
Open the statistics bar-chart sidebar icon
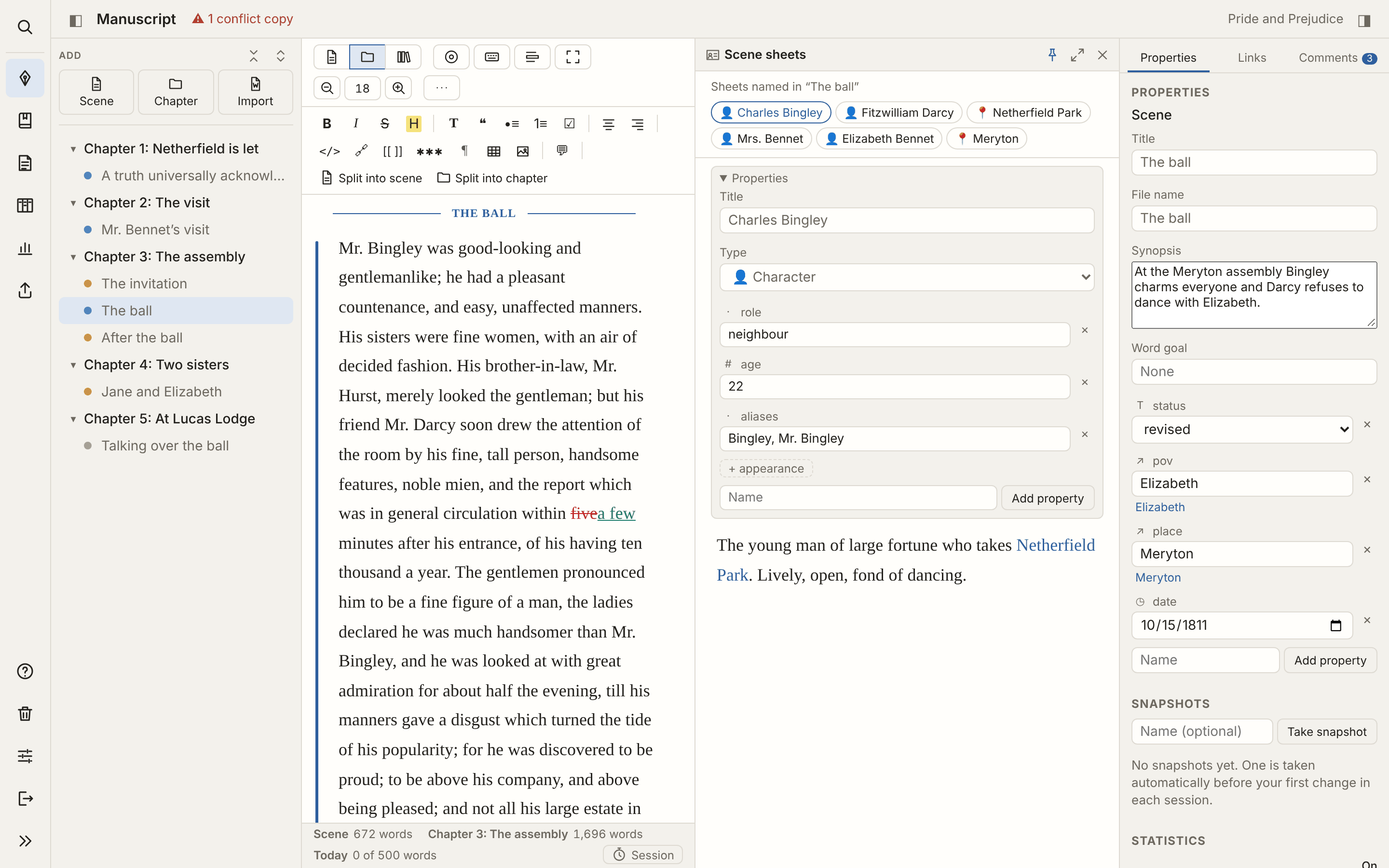click(25, 248)
